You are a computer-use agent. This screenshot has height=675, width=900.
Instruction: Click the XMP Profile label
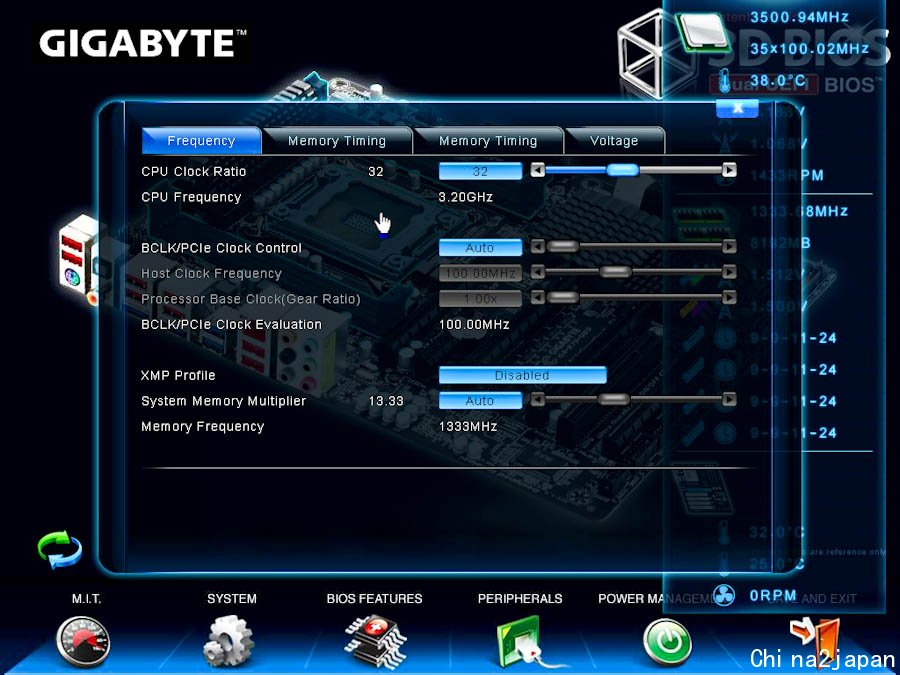[178, 375]
